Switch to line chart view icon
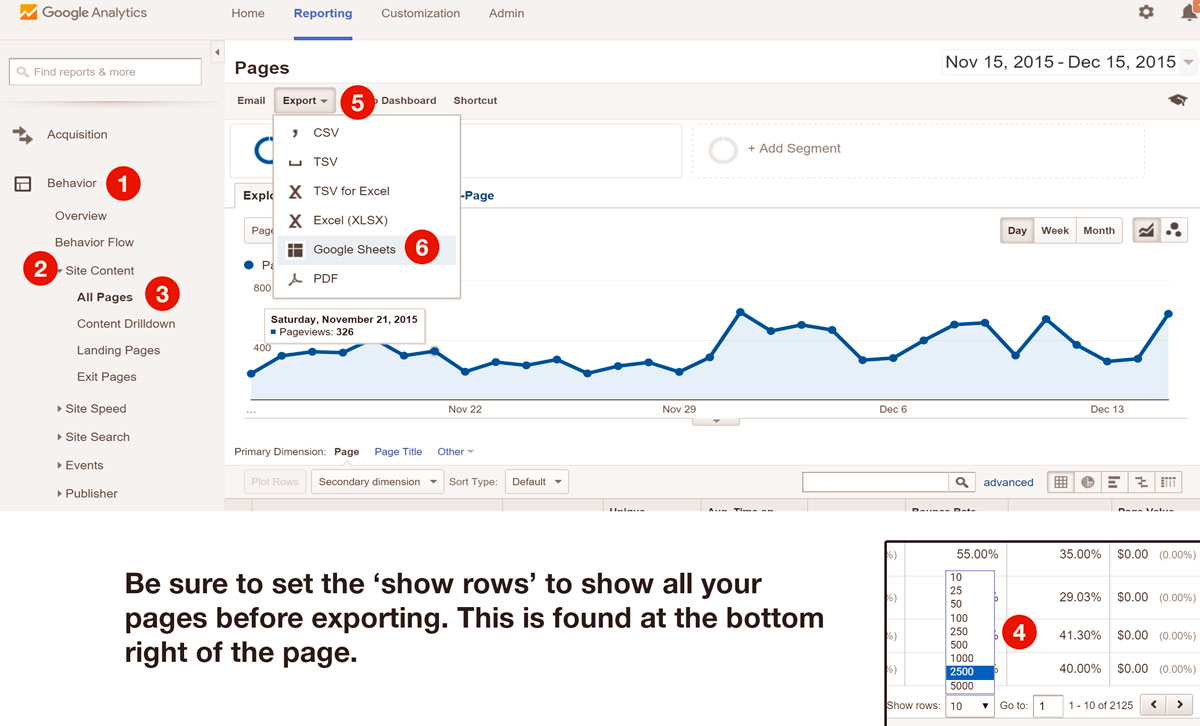Image resolution: width=1200 pixels, height=726 pixels. click(1146, 230)
